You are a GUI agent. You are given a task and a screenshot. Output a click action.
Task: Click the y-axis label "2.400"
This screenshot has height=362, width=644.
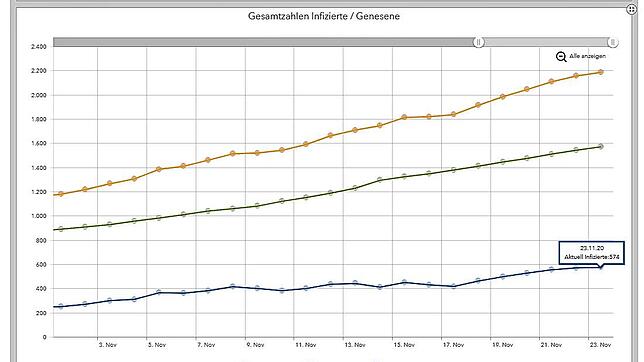pos(39,46)
